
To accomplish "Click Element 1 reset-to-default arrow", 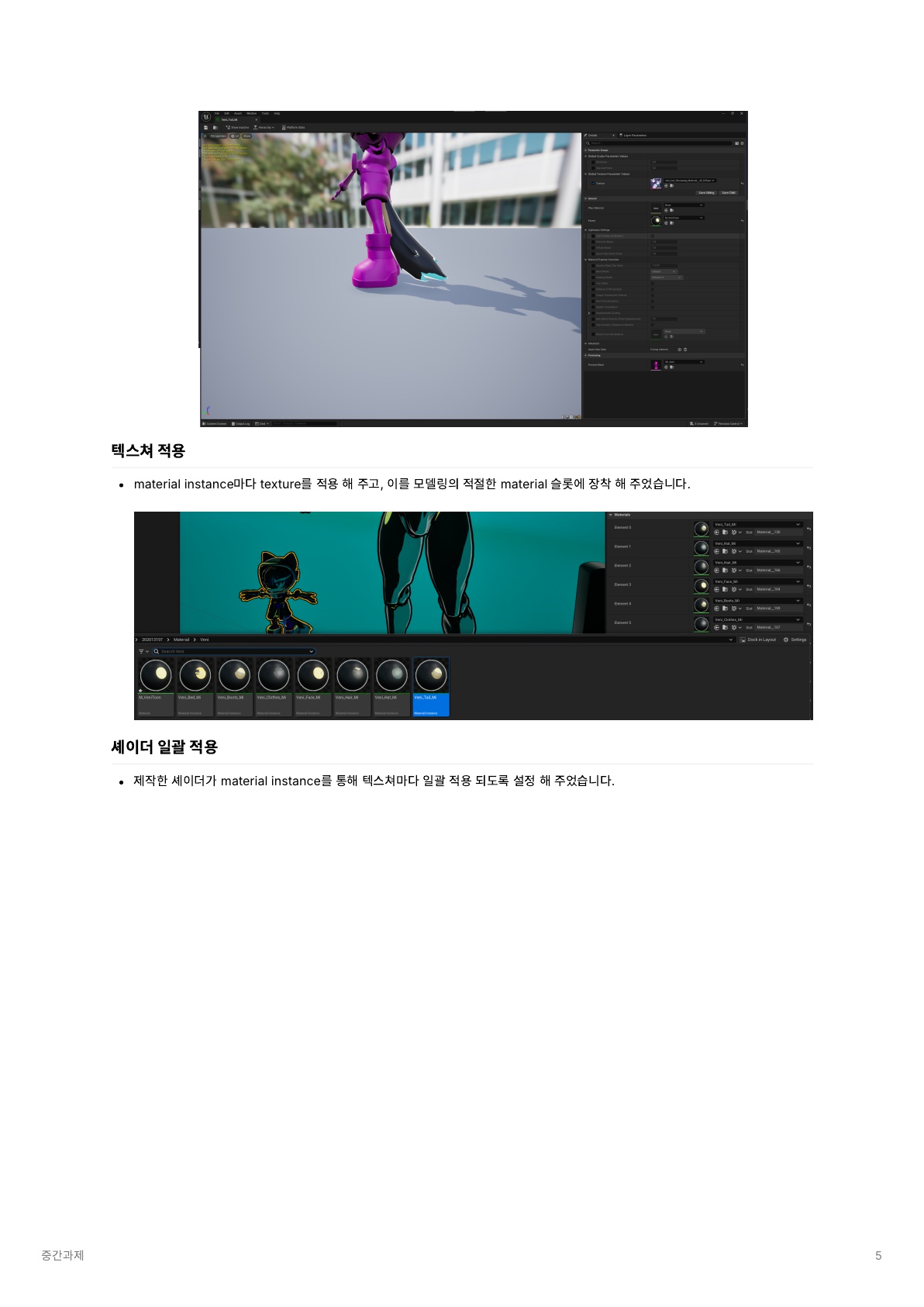I will [808, 548].
